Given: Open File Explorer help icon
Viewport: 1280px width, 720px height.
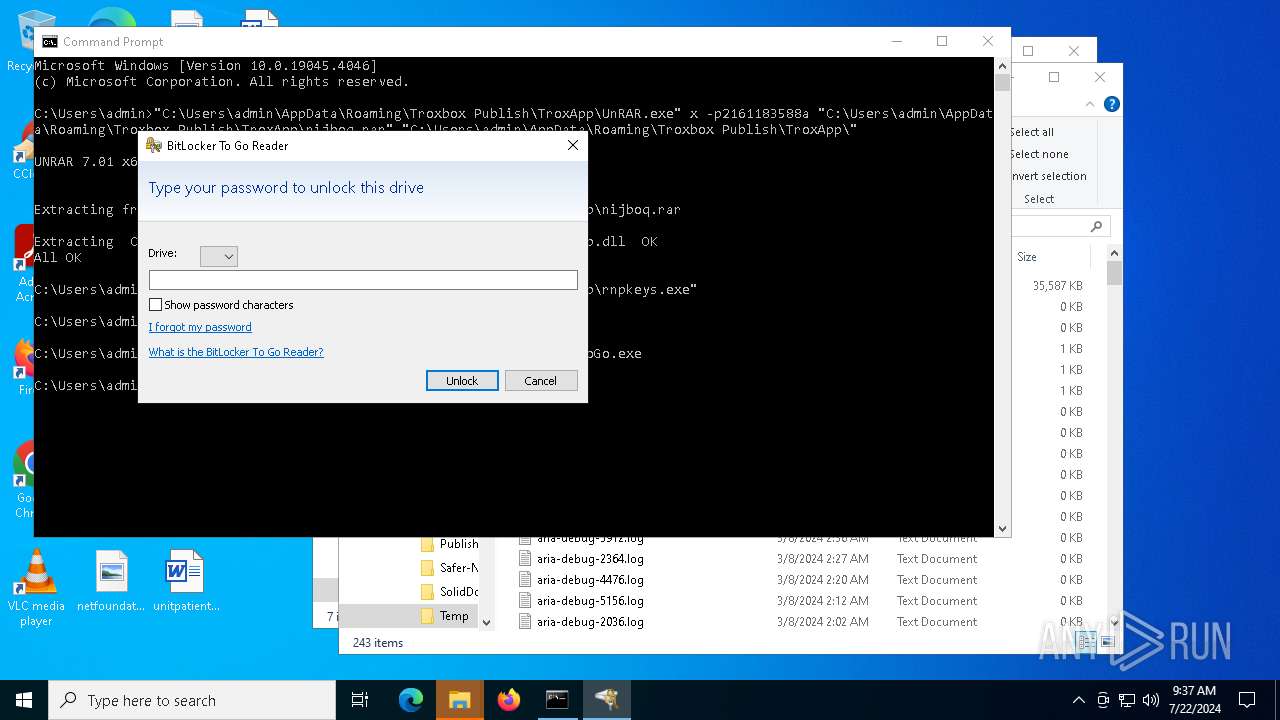Looking at the screenshot, I should (1111, 104).
